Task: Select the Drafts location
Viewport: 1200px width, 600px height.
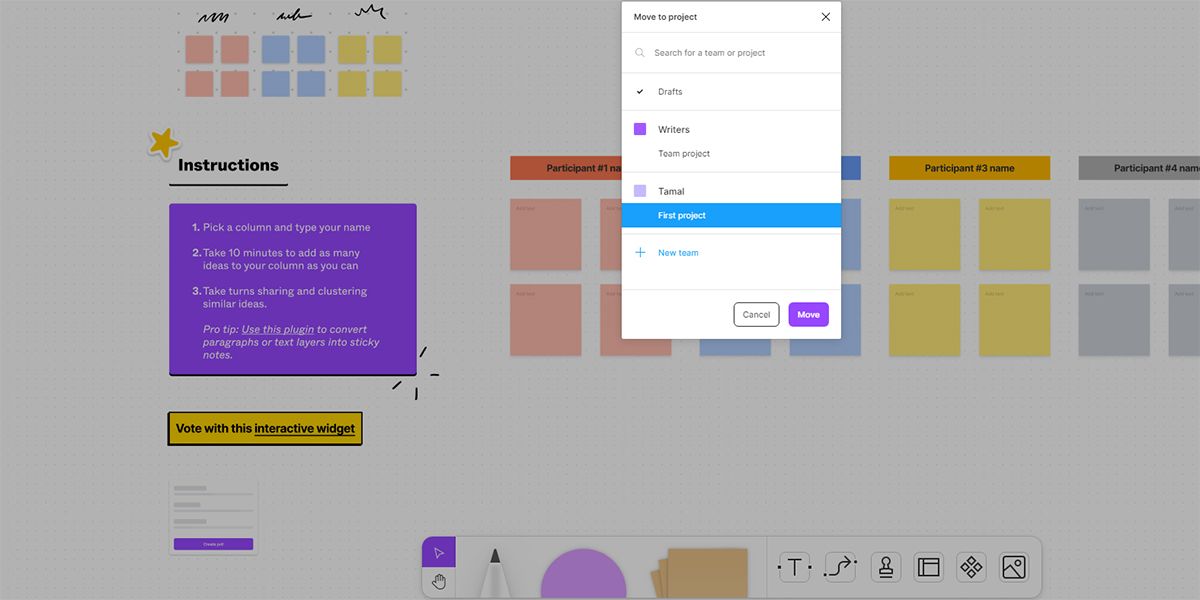Action: point(731,92)
